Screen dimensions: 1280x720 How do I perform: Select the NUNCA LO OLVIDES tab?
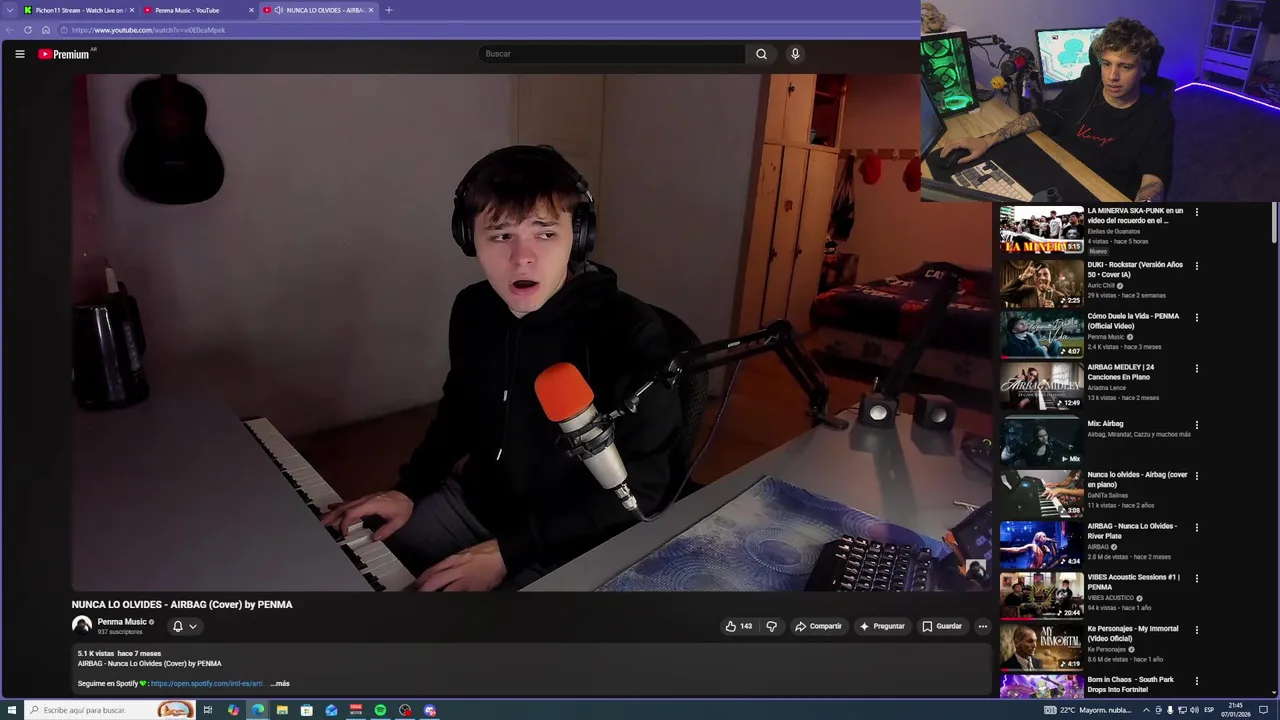318,10
